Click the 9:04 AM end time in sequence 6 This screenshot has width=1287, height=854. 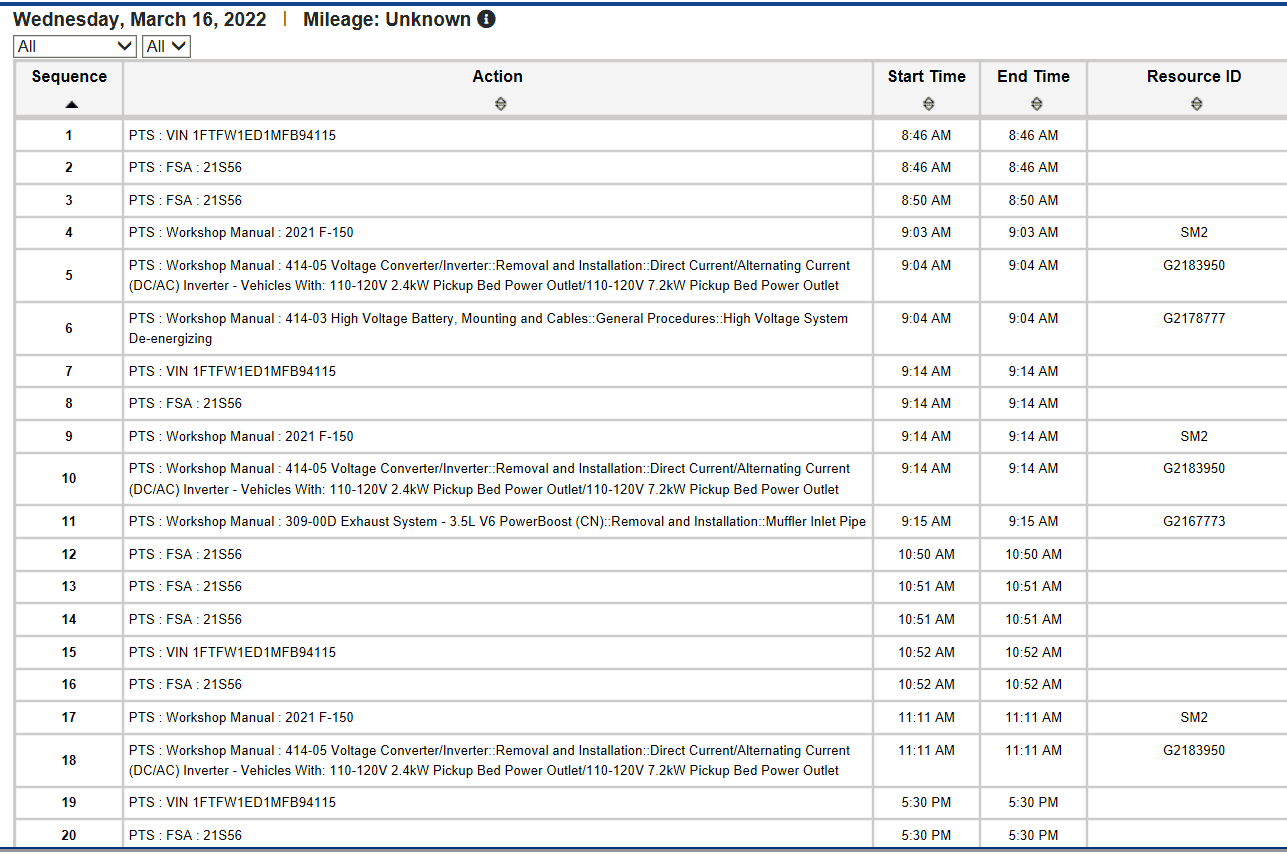tap(1033, 318)
